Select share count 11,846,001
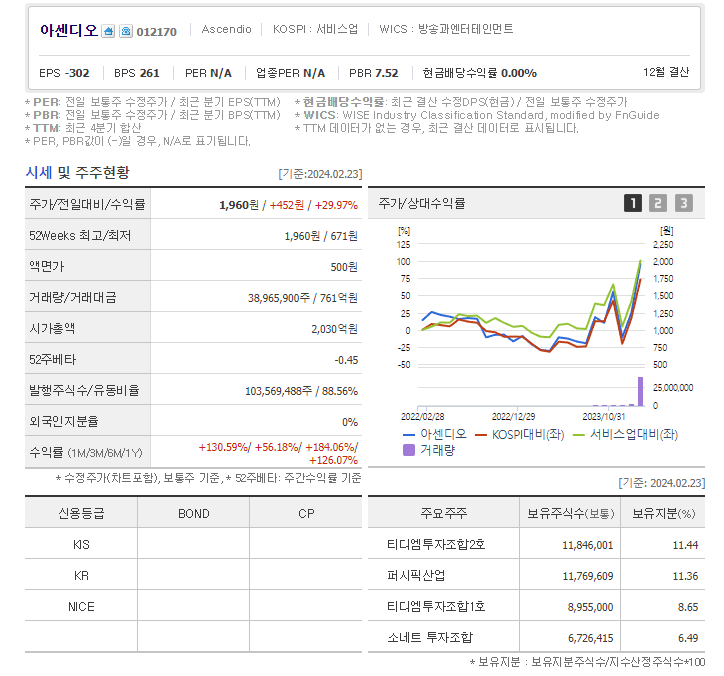Screen dimensions: 724x676 click(x=587, y=545)
